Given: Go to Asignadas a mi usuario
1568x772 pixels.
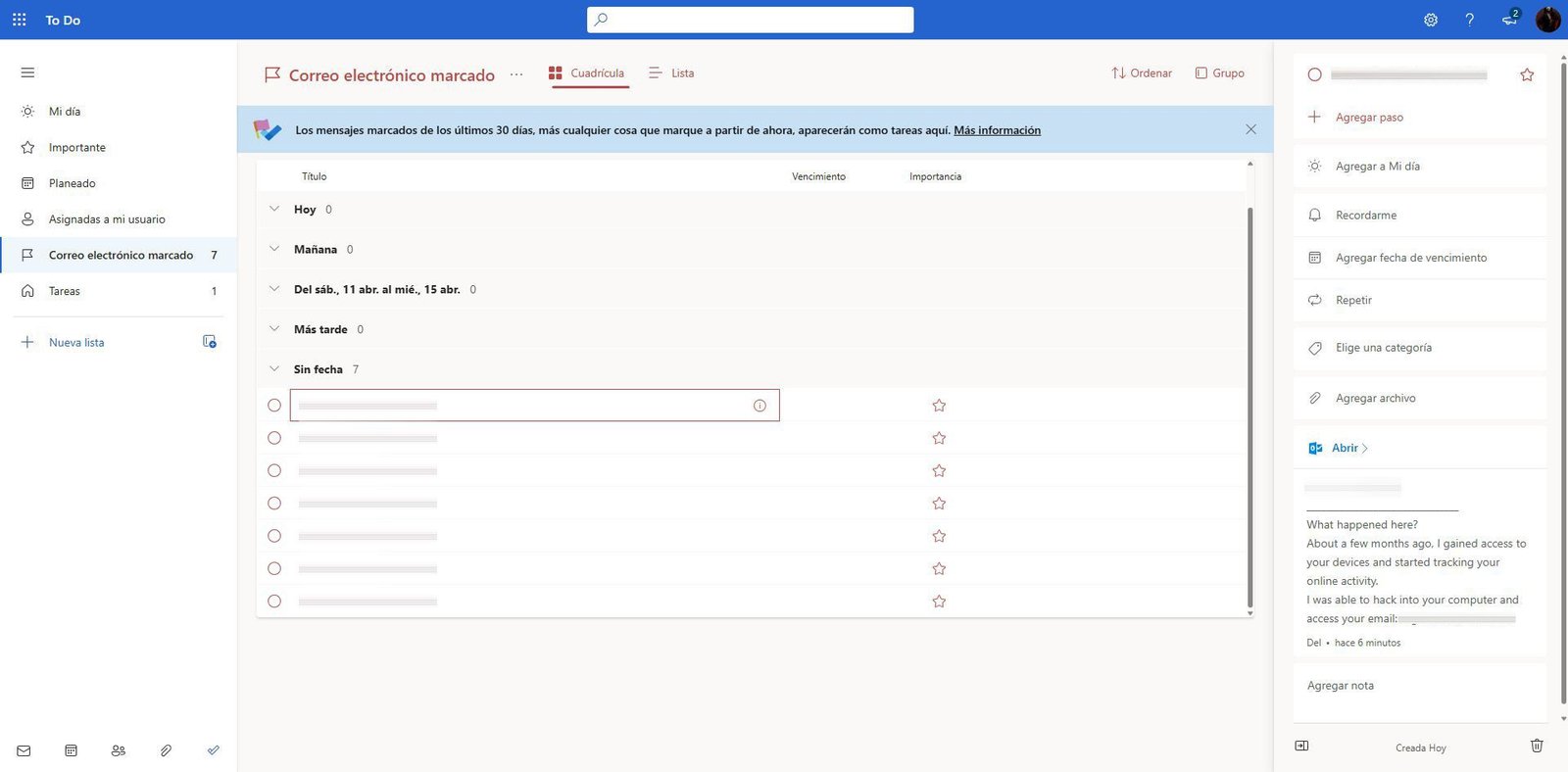Looking at the screenshot, I should point(119,219).
